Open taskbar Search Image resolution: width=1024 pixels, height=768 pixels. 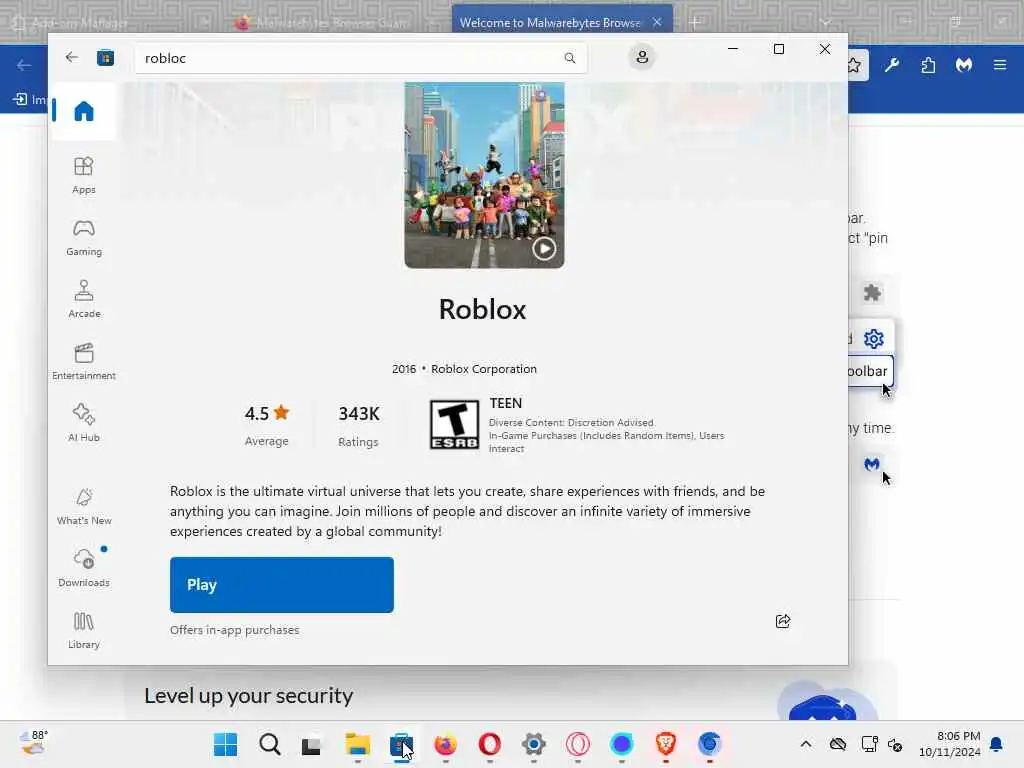click(270, 744)
